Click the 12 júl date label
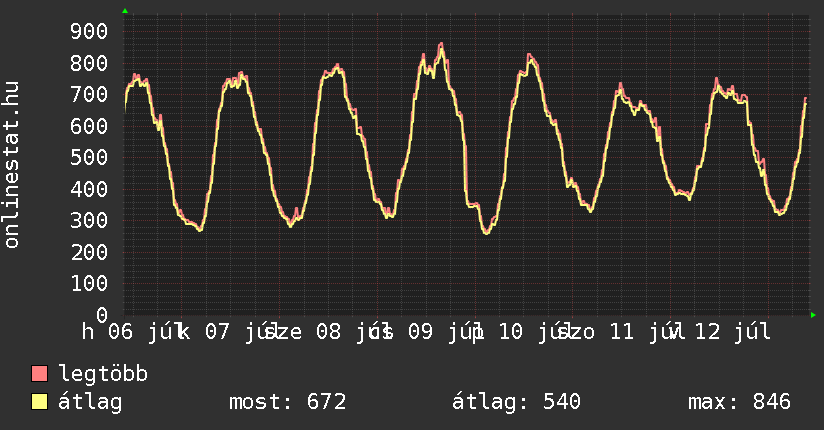Image resolution: width=824 pixels, height=430 pixels. 733,332
